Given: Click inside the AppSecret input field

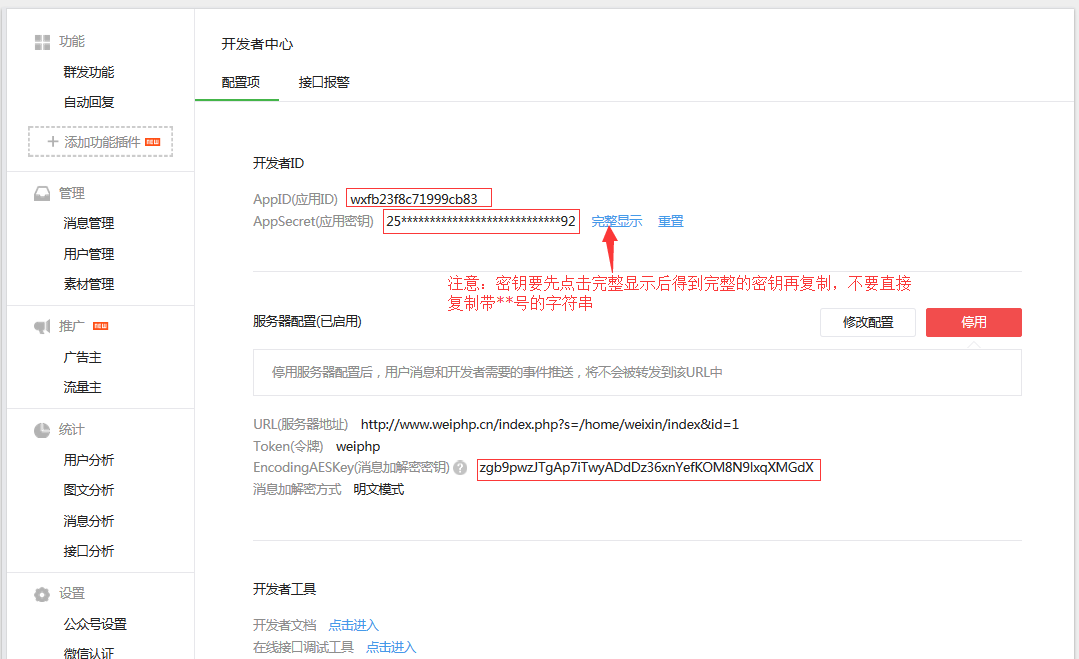Looking at the screenshot, I should point(480,221).
